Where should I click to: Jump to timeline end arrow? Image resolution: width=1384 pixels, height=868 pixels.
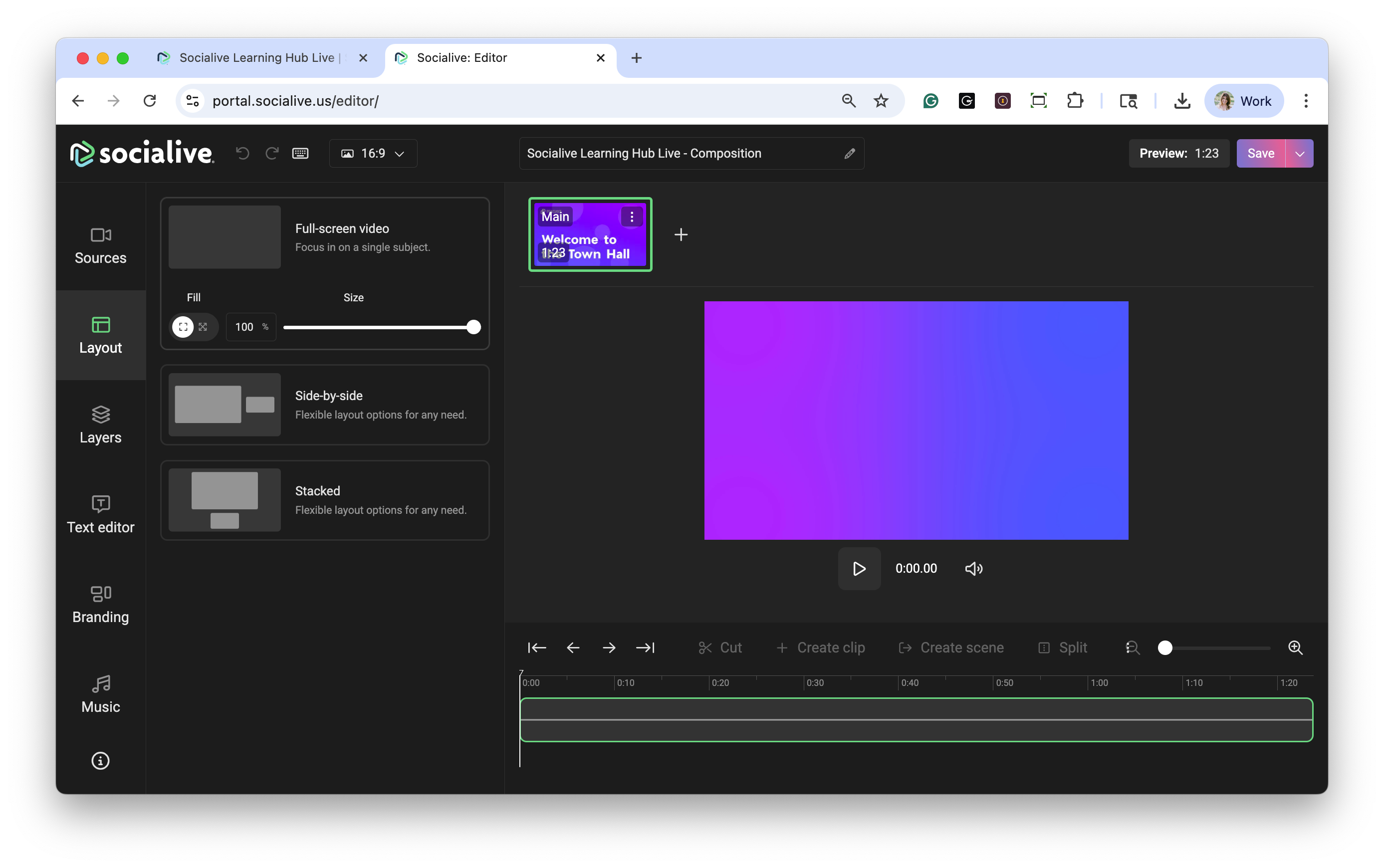tap(645, 648)
